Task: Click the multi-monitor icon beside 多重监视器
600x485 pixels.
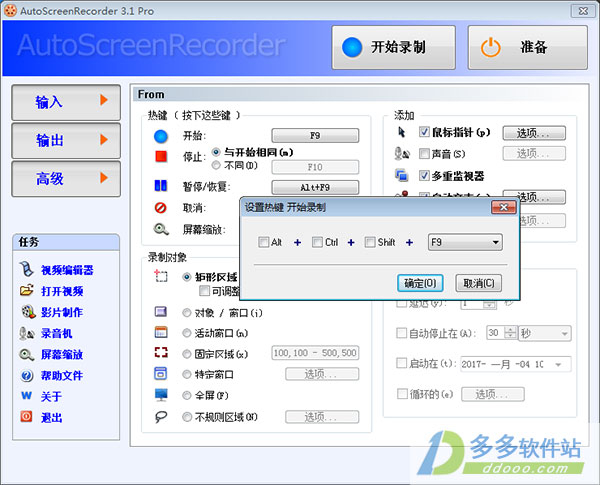Action: coord(402,175)
